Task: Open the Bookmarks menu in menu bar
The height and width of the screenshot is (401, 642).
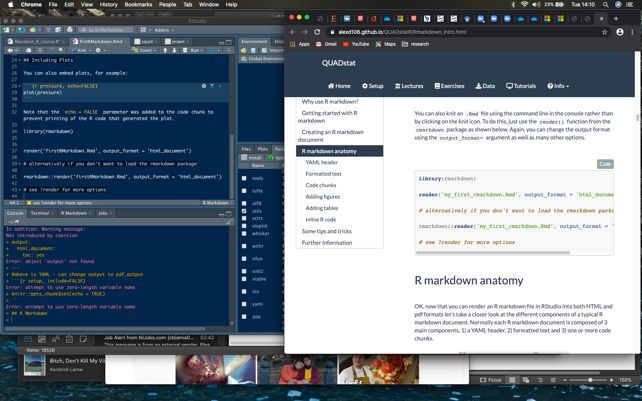Action: (138, 5)
